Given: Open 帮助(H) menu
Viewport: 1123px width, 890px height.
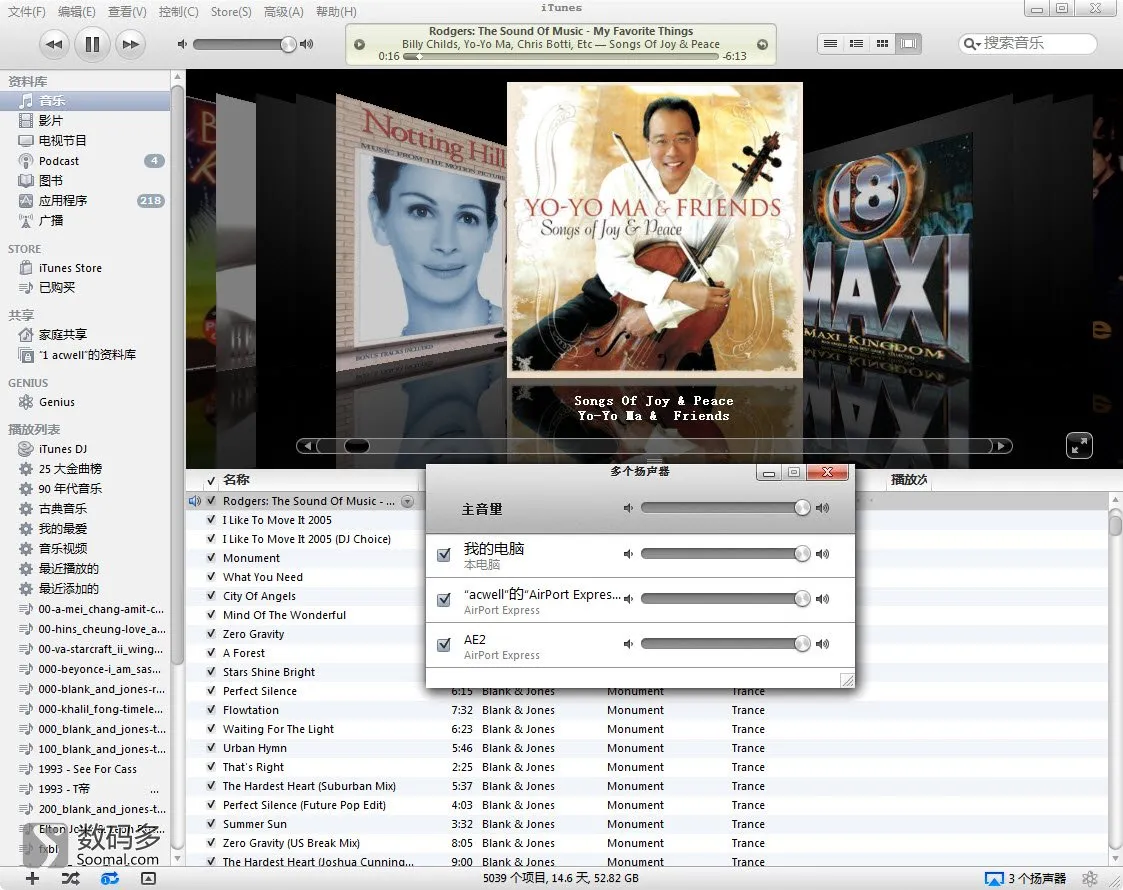Looking at the screenshot, I should 336,11.
